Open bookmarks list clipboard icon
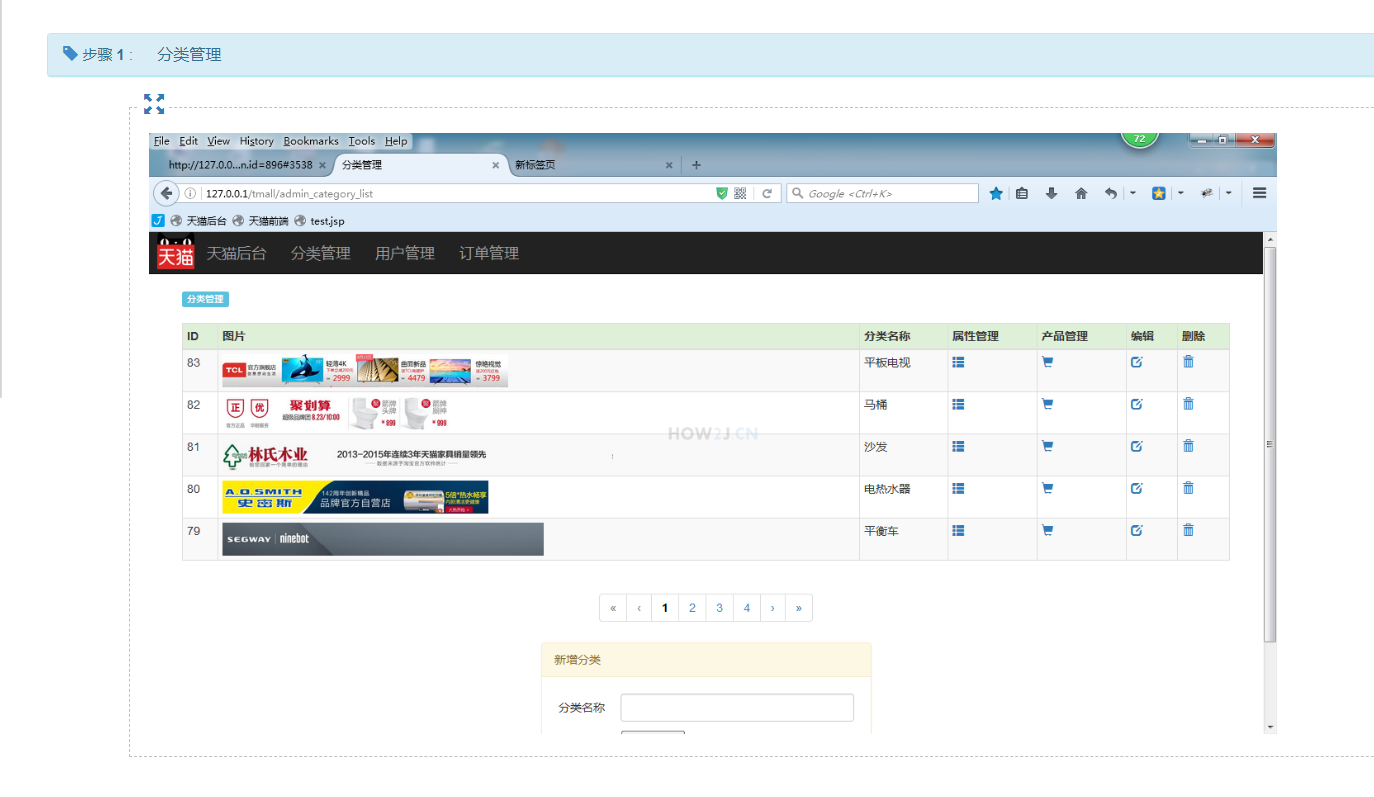 pos(1021,193)
